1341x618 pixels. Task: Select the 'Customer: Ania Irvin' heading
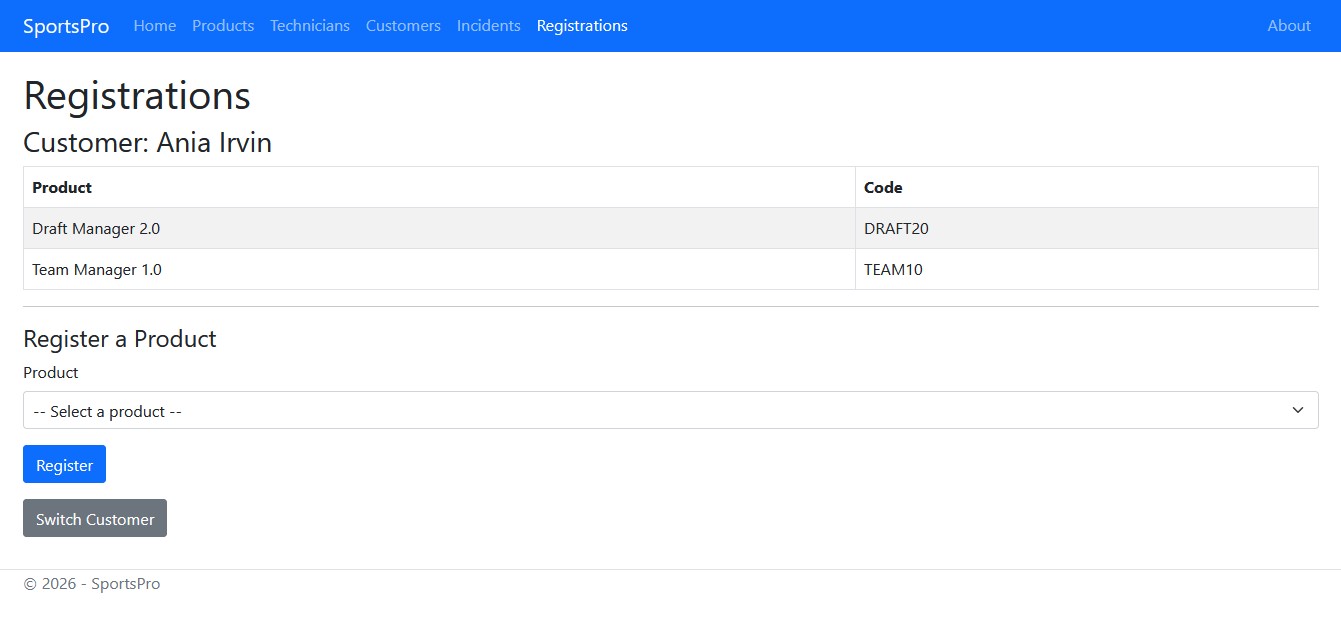click(147, 142)
